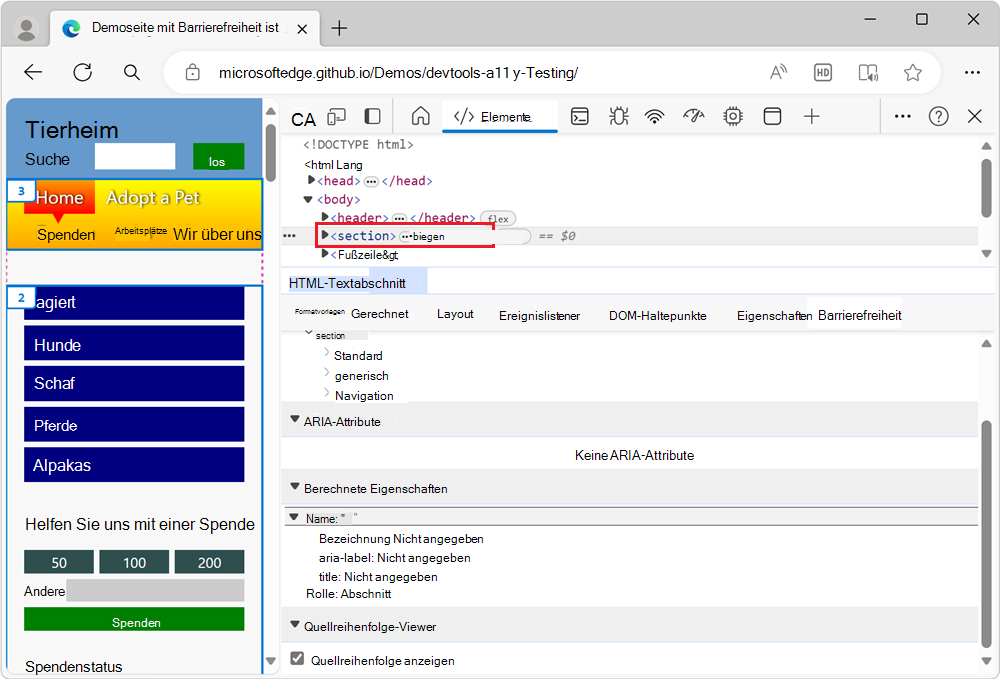Select the DOM-Haltepunkte tab
Screen dimensions: 1000x679
tap(657, 315)
